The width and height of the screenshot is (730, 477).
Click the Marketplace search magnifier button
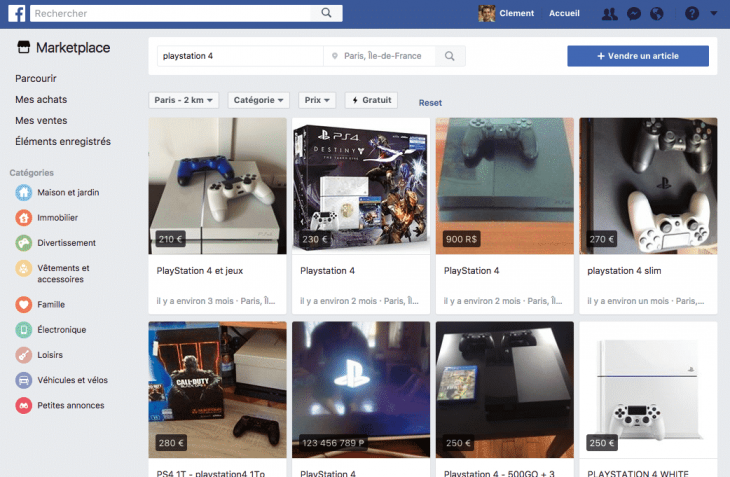(449, 56)
